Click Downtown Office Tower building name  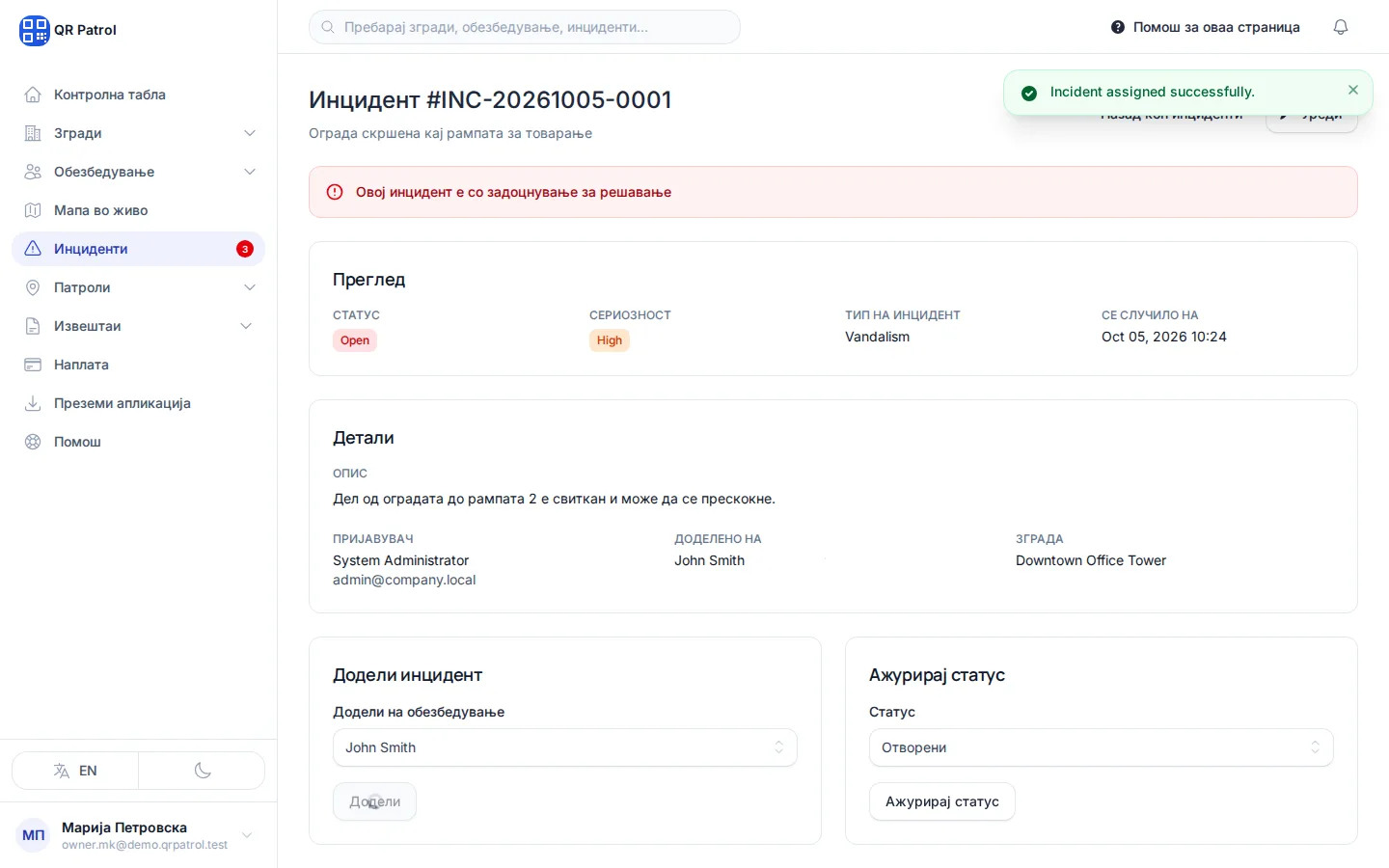(1091, 560)
